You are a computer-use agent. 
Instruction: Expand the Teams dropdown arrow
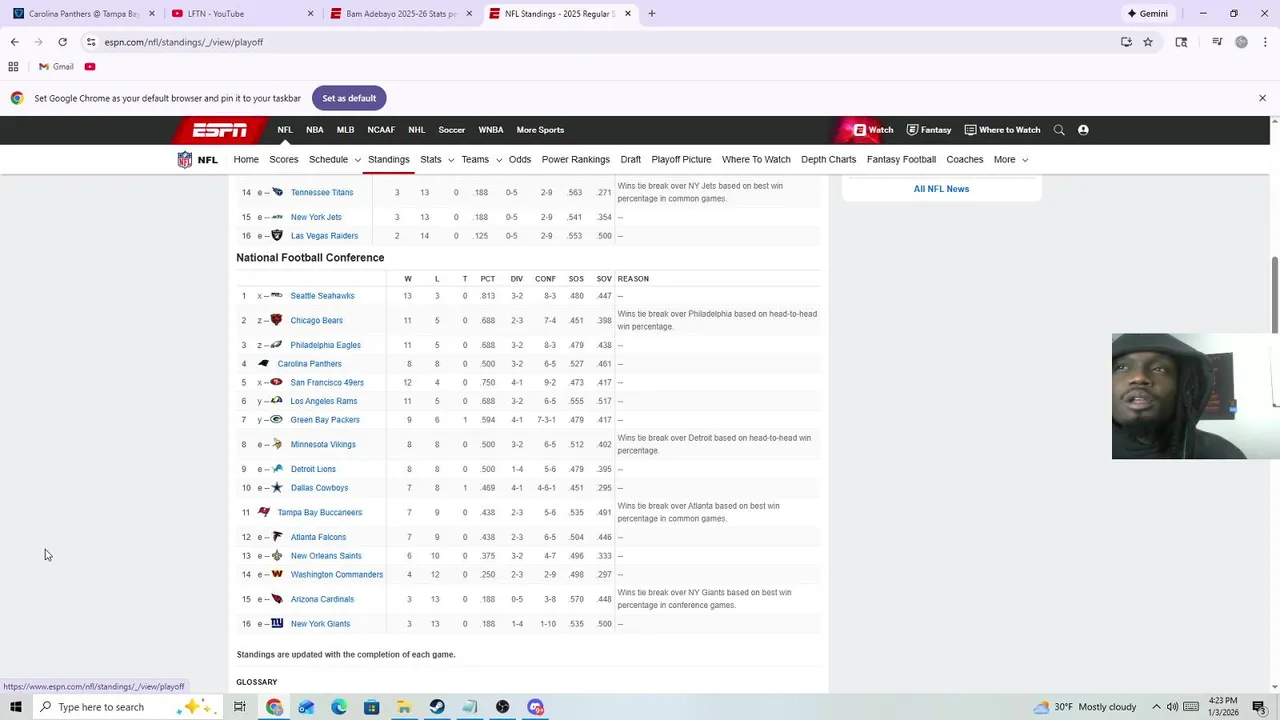(x=498, y=160)
